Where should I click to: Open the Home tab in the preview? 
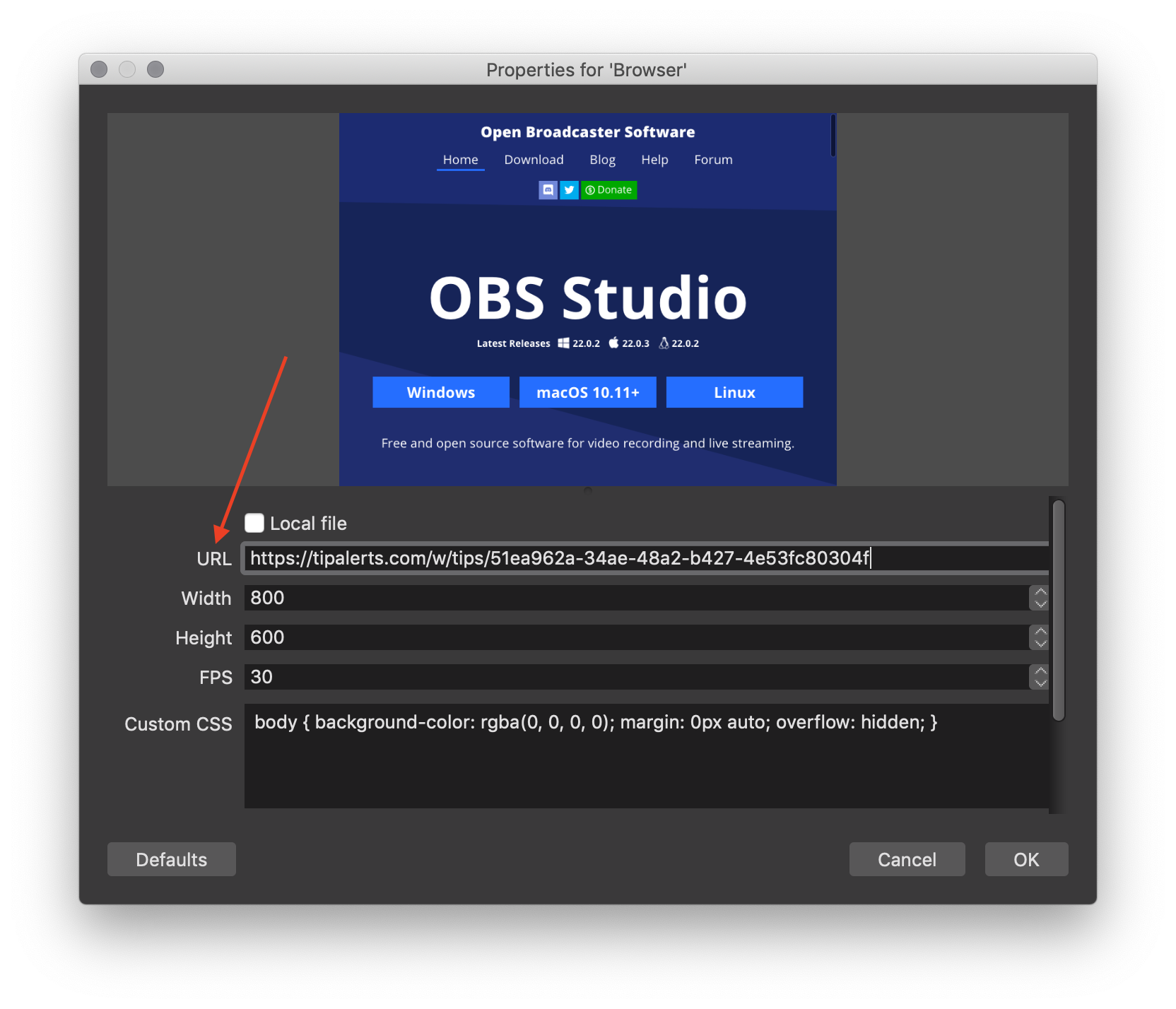coord(461,160)
